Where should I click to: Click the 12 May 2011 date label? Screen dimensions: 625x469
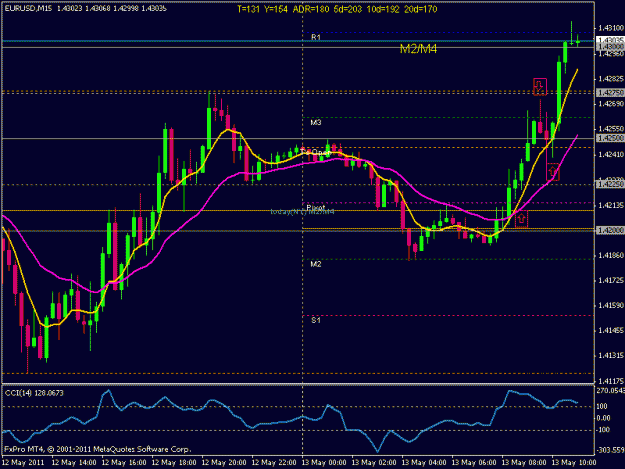pyautogui.click(x=23, y=463)
